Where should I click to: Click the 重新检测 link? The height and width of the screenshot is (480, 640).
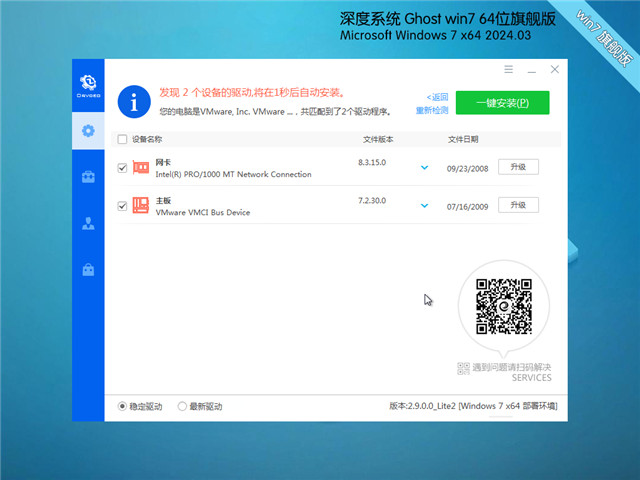coord(432,110)
